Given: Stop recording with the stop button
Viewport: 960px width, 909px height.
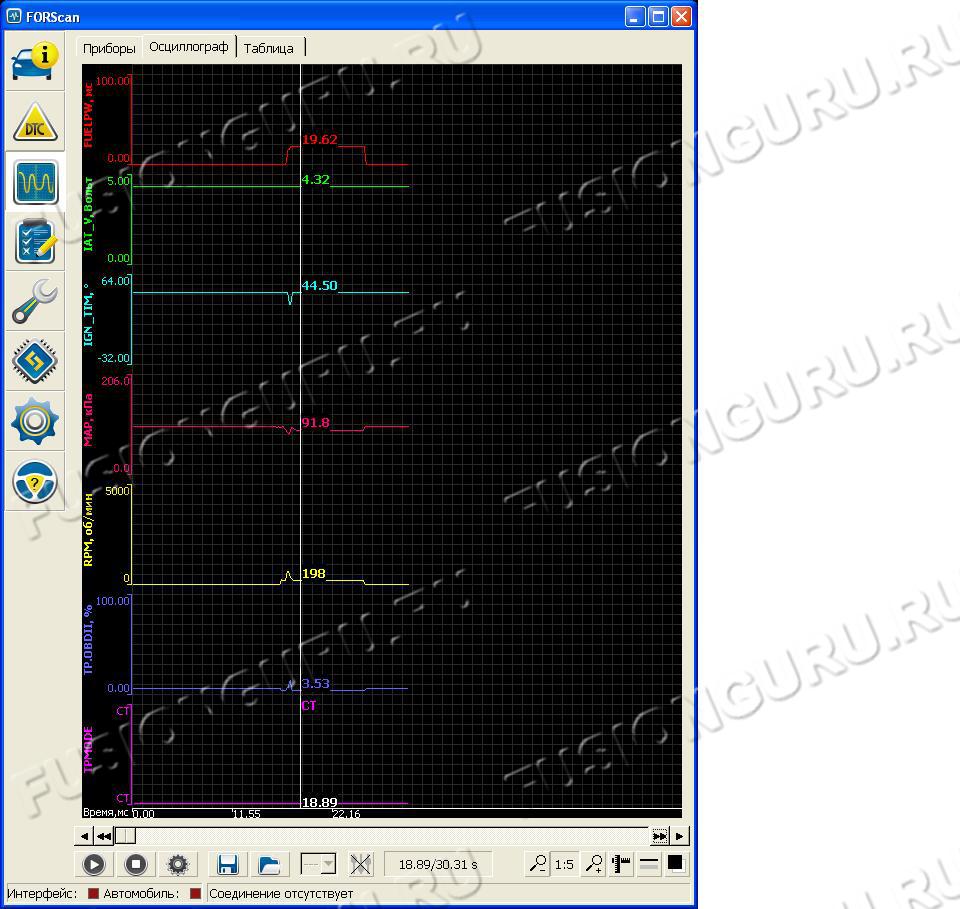Looking at the screenshot, I should coord(136,864).
